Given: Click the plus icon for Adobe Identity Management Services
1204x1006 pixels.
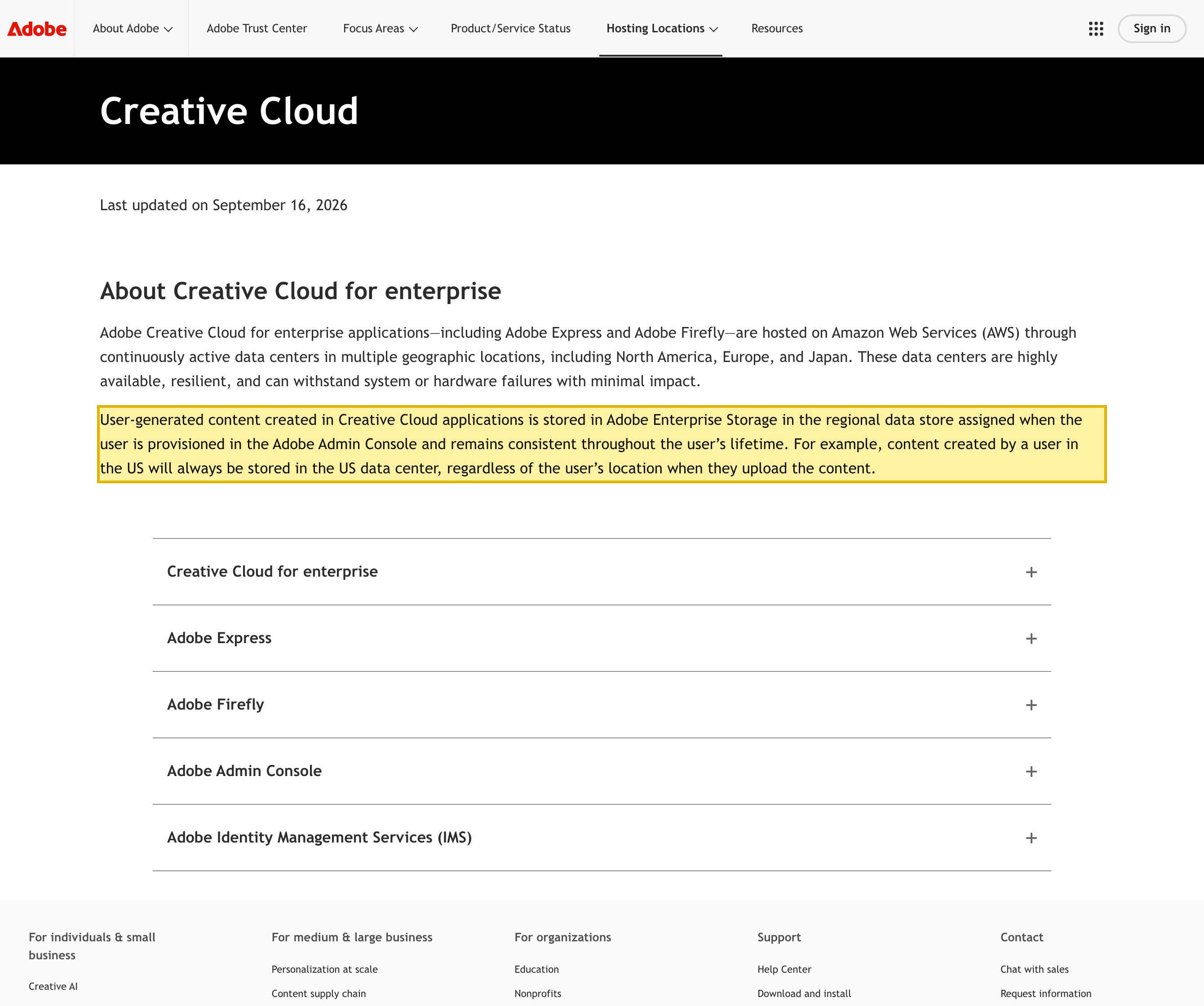Looking at the screenshot, I should pos(1031,838).
